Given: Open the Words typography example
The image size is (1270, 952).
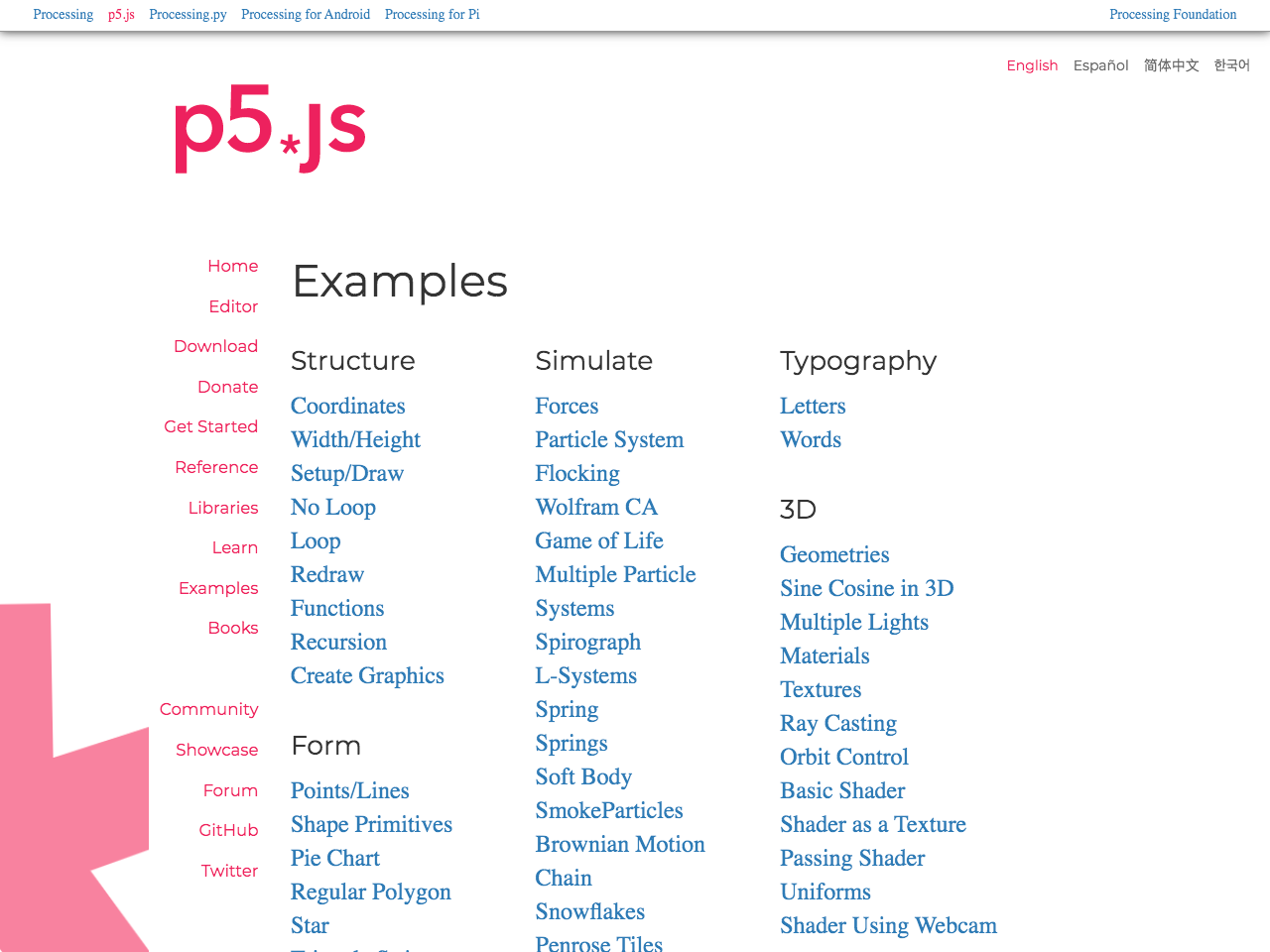Looking at the screenshot, I should point(811,439).
